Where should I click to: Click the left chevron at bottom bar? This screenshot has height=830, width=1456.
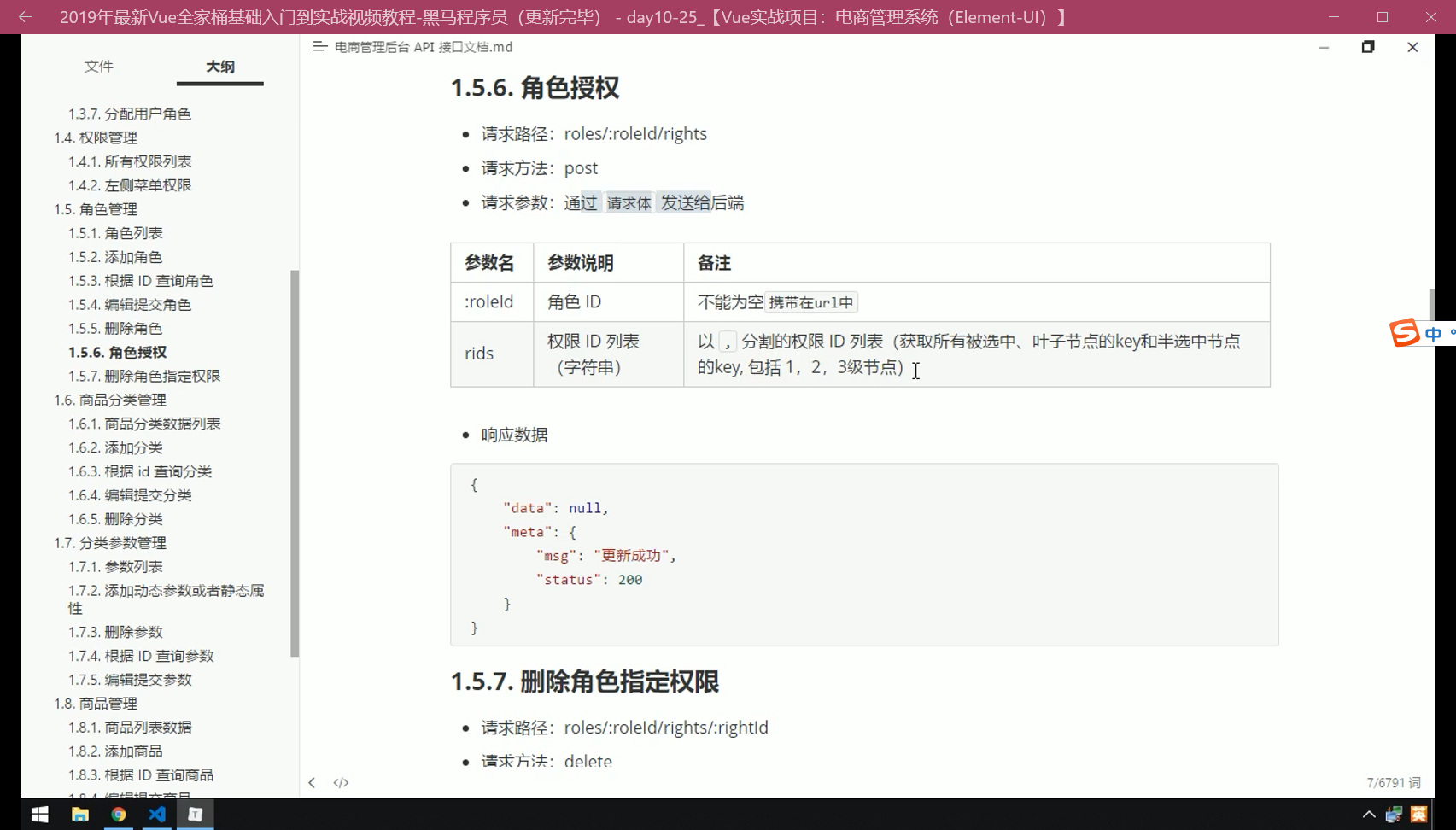pyautogui.click(x=312, y=782)
